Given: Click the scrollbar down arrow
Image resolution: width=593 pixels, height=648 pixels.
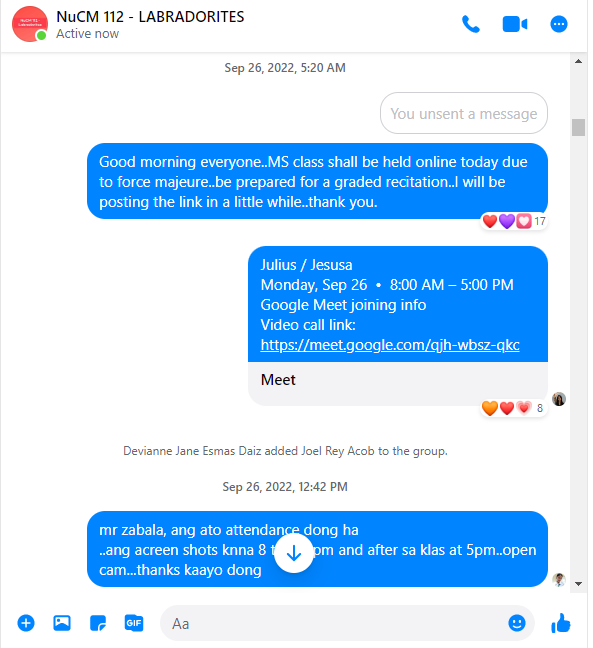Looking at the screenshot, I should coord(579,584).
